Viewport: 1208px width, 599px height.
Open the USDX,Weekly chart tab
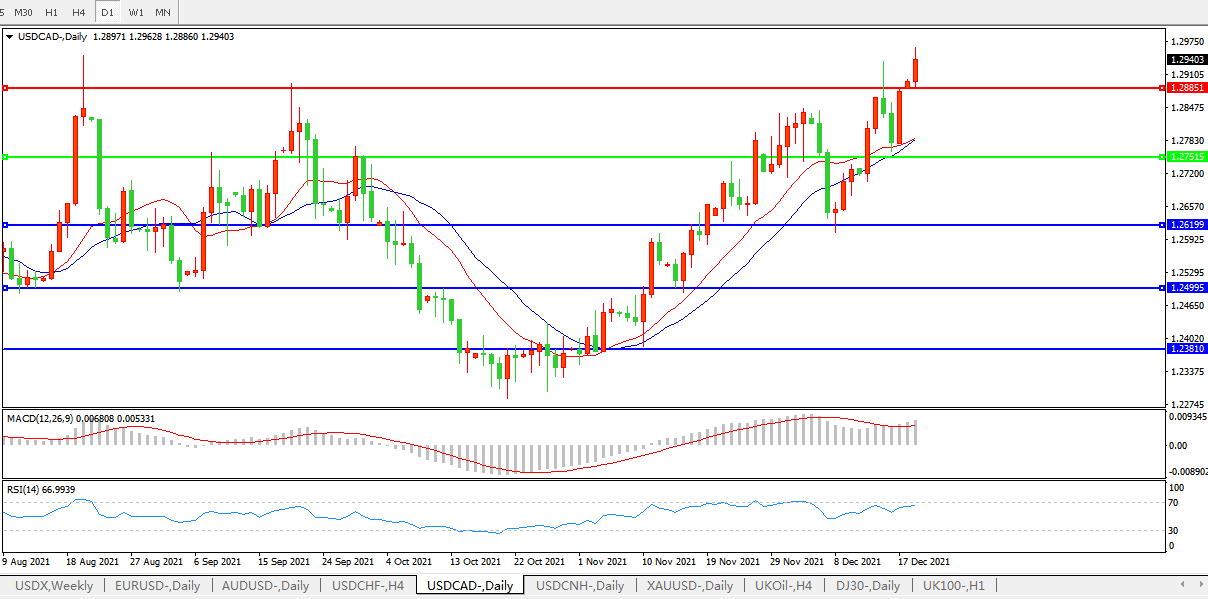[52, 586]
